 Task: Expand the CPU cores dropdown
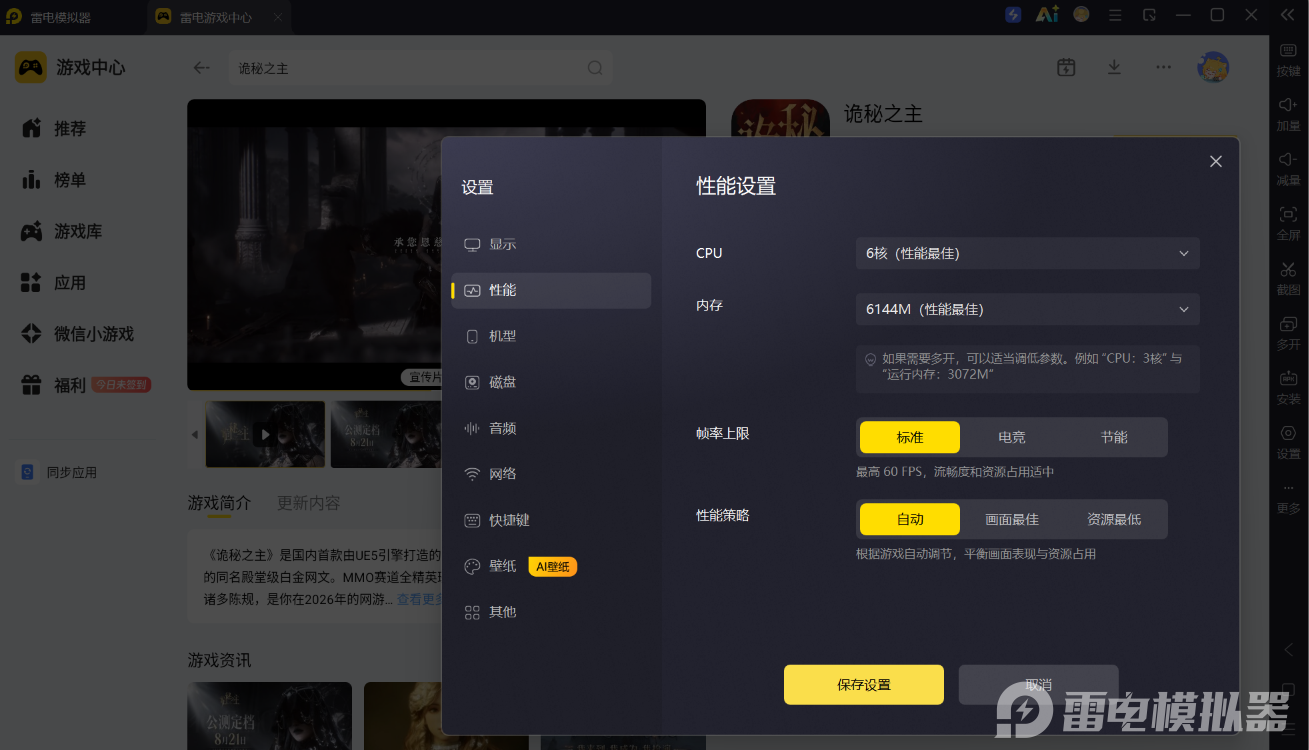pyautogui.click(x=1028, y=253)
